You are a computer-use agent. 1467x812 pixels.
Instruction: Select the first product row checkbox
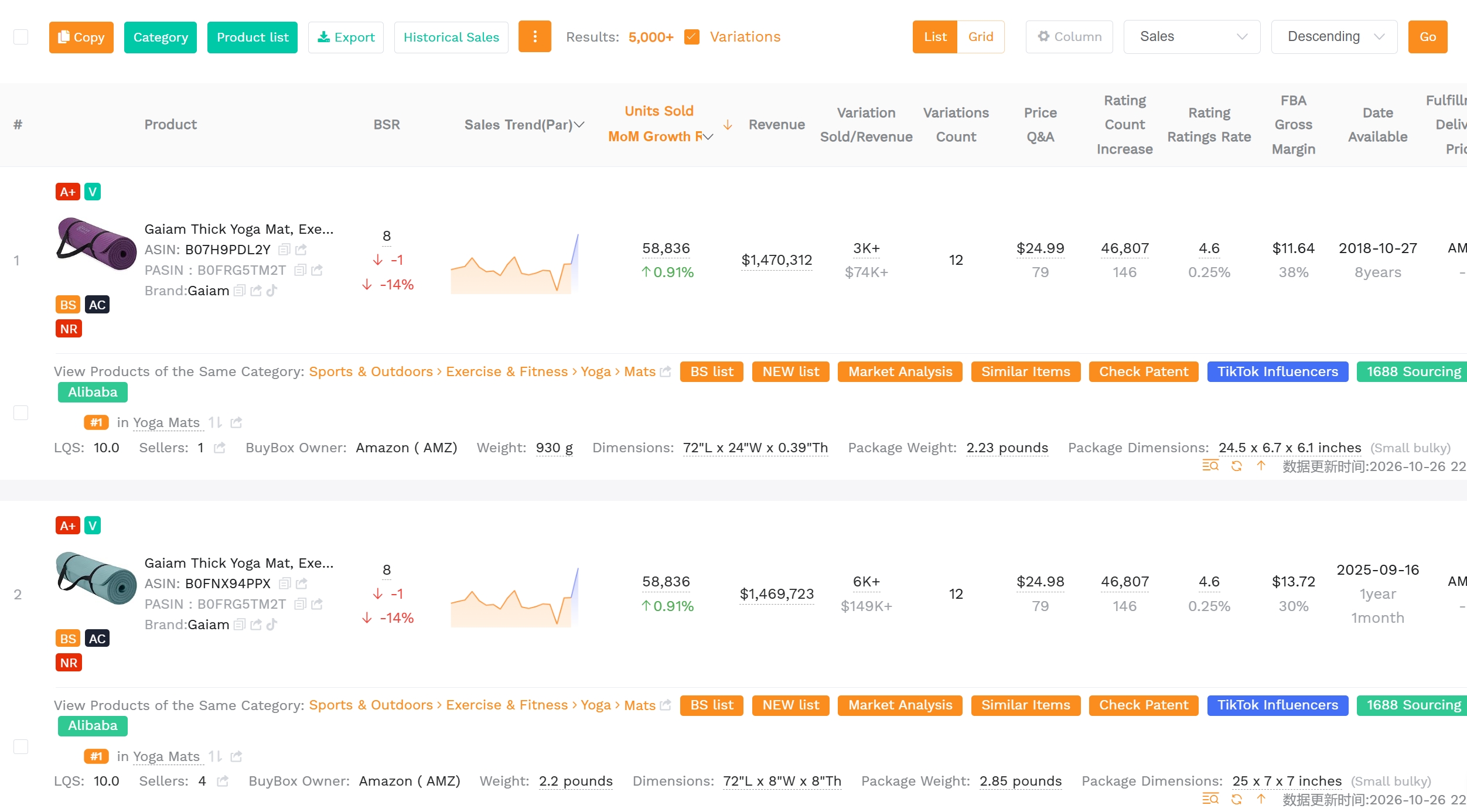pyautogui.click(x=21, y=413)
